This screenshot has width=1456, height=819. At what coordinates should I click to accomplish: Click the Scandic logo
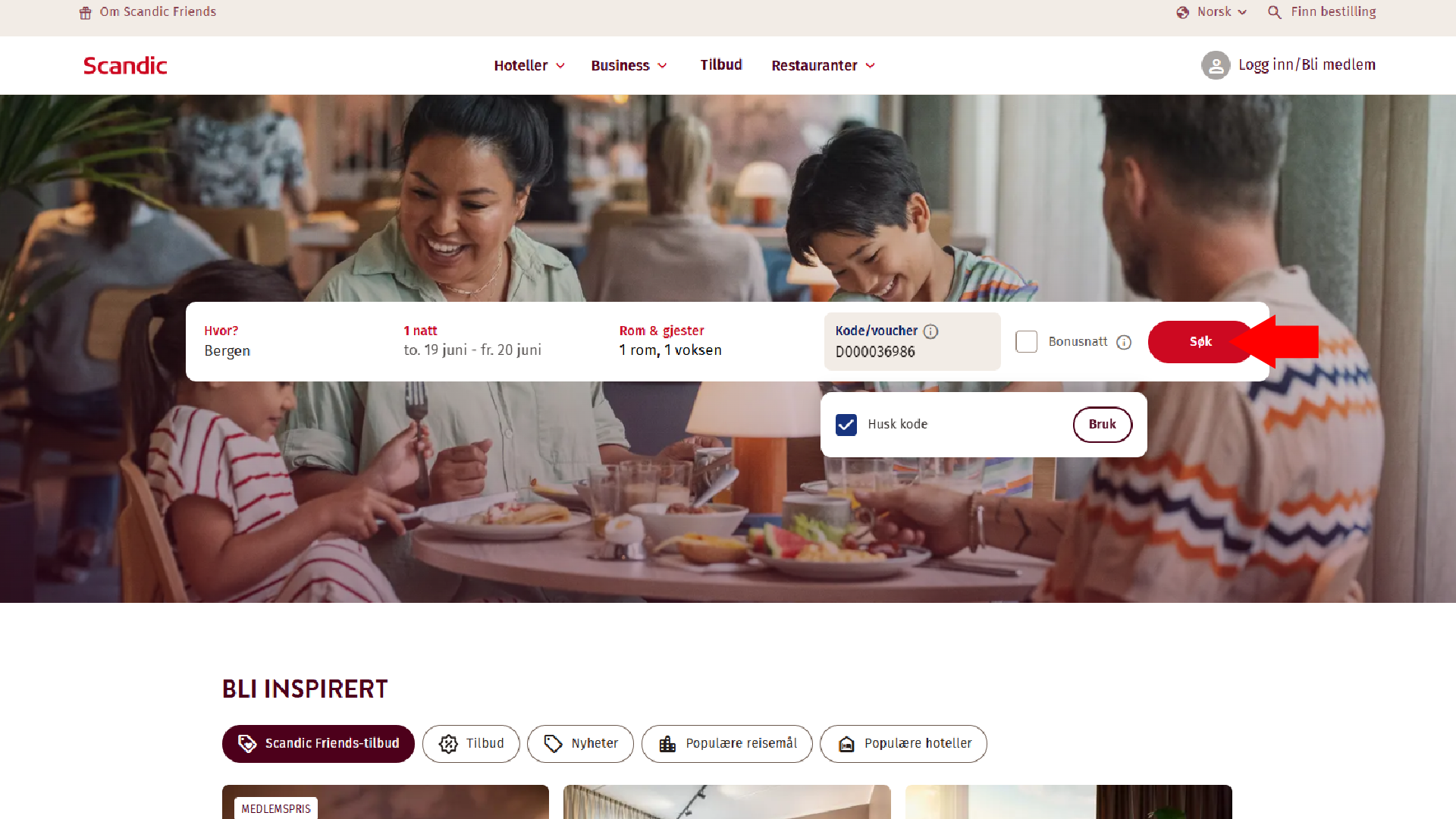(x=125, y=65)
